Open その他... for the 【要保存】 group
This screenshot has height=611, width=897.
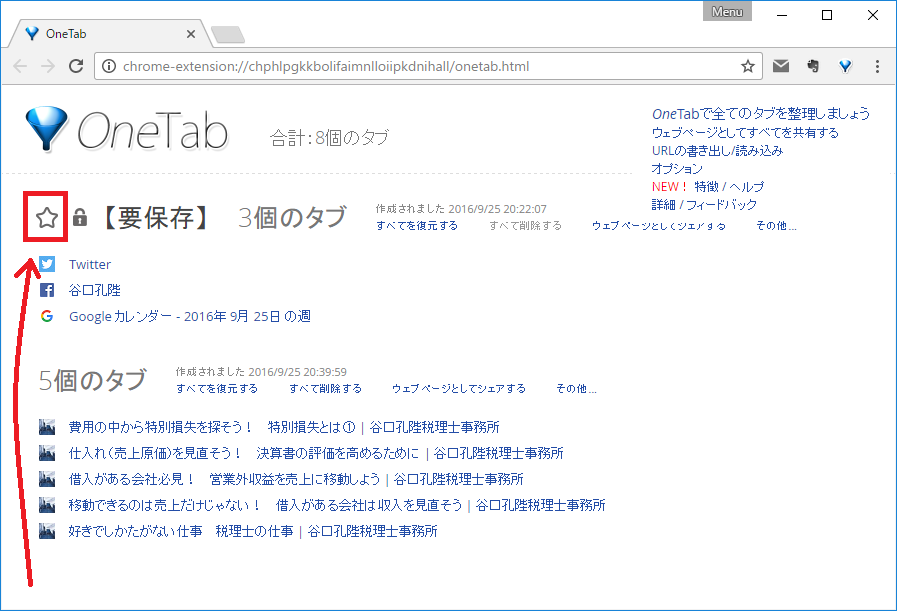point(776,226)
